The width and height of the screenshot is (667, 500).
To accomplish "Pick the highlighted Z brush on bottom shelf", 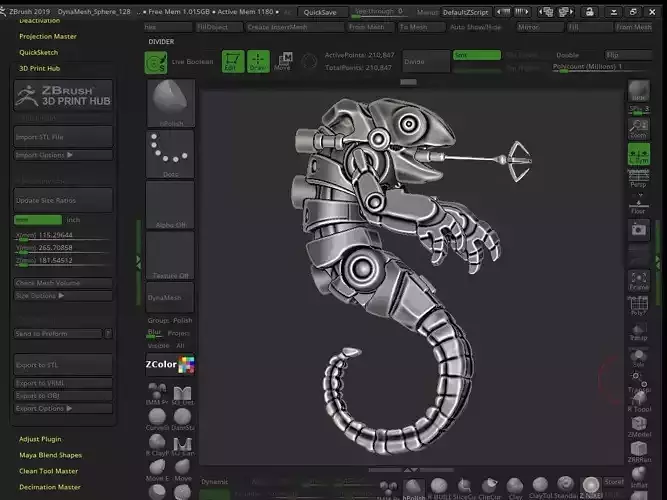I will [591, 488].
